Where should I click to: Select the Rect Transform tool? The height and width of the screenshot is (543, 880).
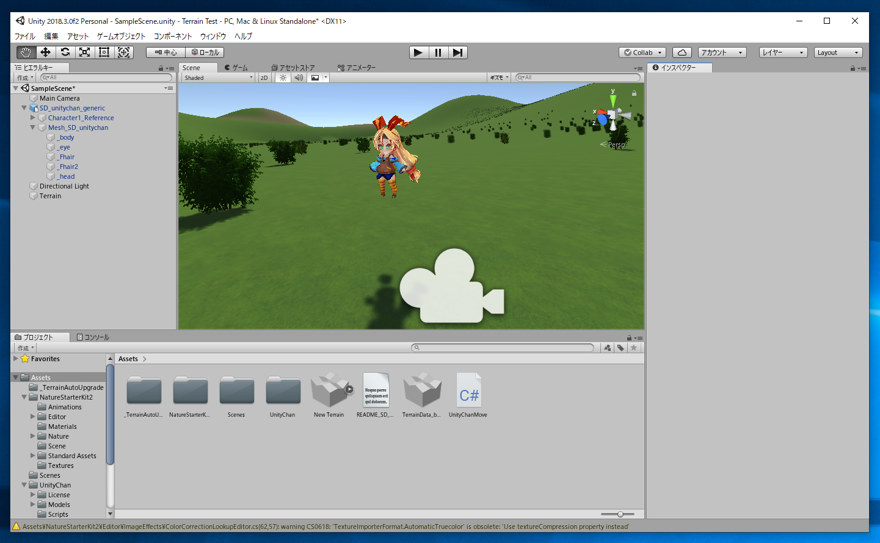tap(104, 52)
